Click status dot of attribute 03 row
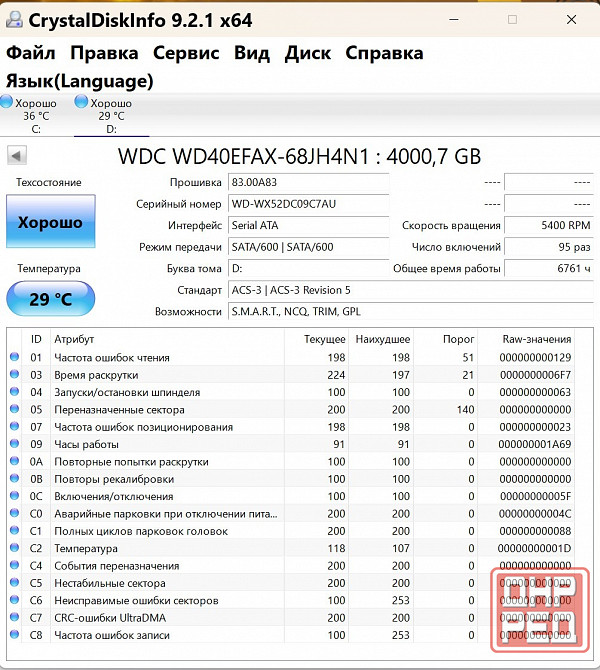 coord(15,374)
